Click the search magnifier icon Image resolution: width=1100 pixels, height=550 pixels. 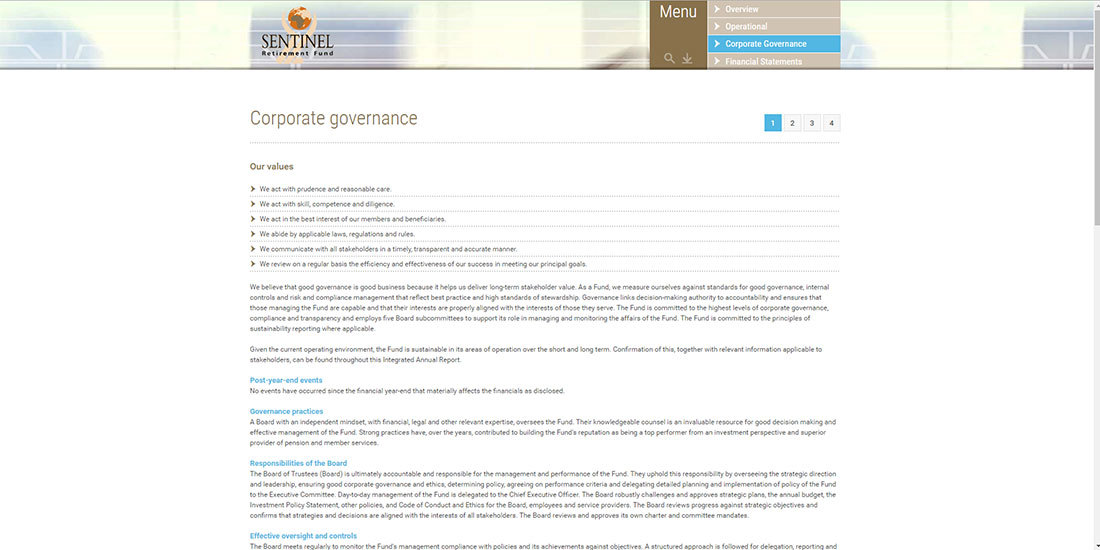coord(669,59)
